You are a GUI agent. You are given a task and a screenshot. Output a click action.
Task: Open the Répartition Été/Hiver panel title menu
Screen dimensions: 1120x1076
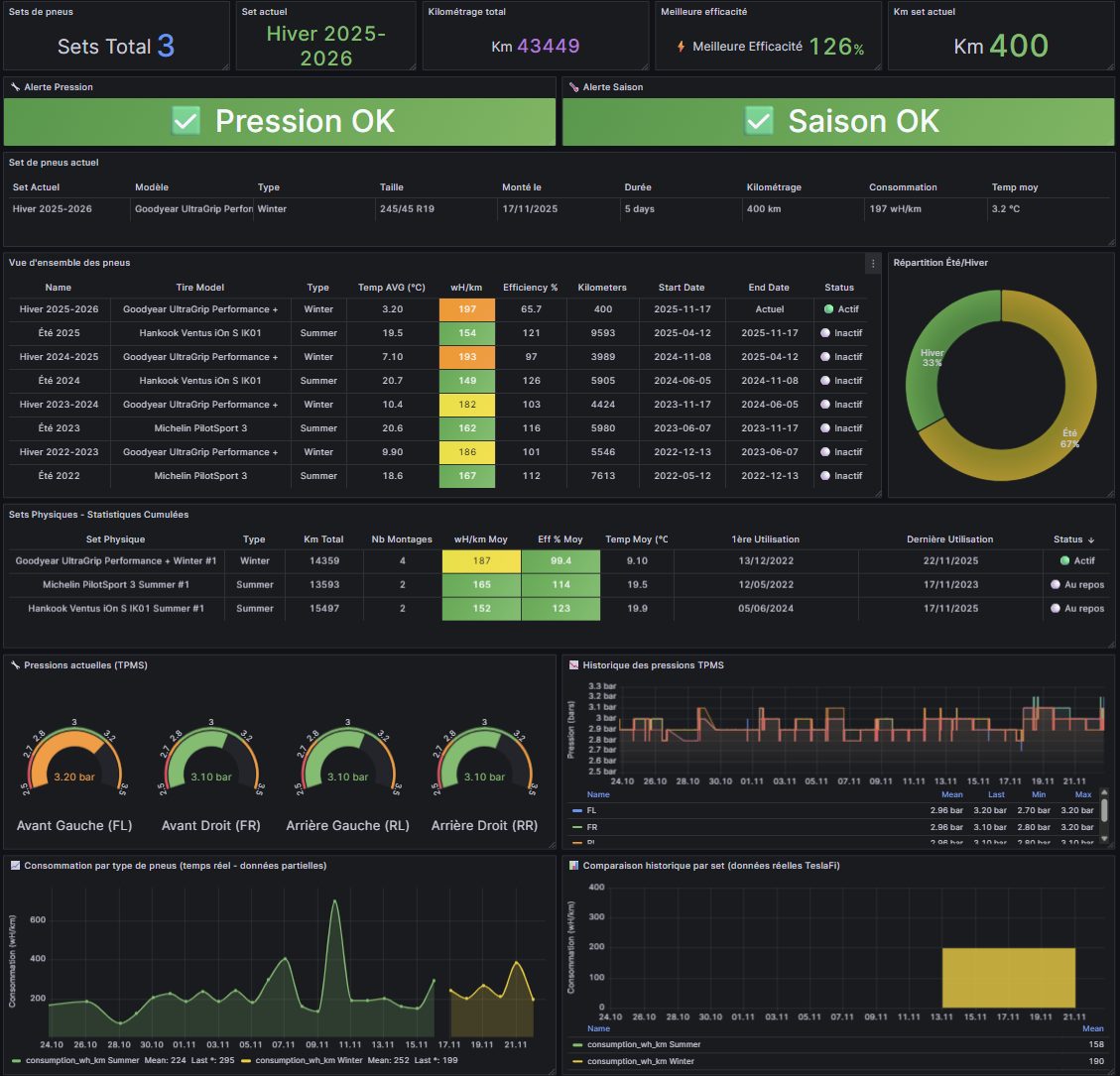point(939,263)
